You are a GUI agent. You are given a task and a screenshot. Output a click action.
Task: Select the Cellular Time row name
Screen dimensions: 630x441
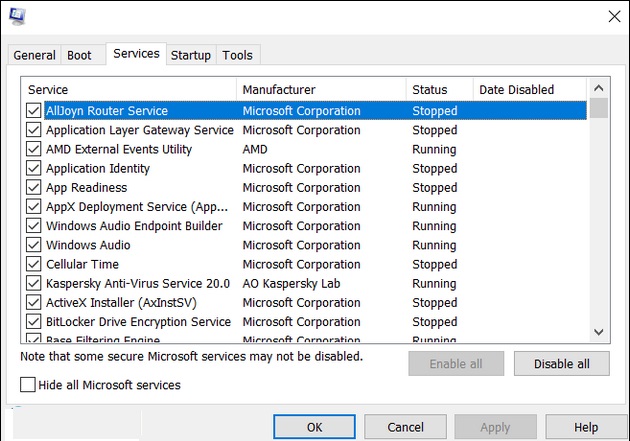coord(82,264)
